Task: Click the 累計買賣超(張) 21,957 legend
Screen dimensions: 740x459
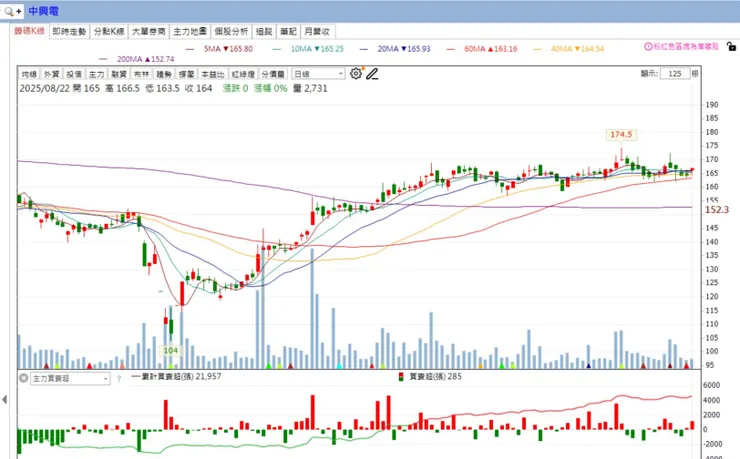Action: point(176,376)
